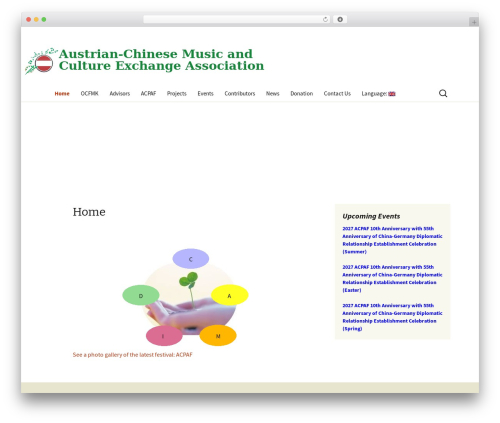
Task: Click the red close window button
Action: pos(29,19)
